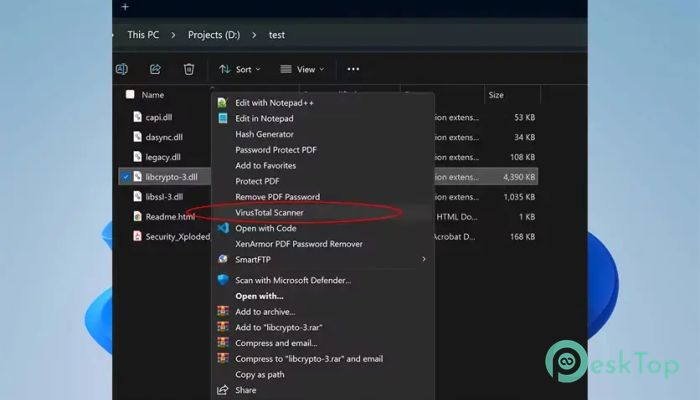Image resolution: width=700 pixels, height=400 pixels.
Task: Select Password Protect PDF
Action: (x=276, y=150)
